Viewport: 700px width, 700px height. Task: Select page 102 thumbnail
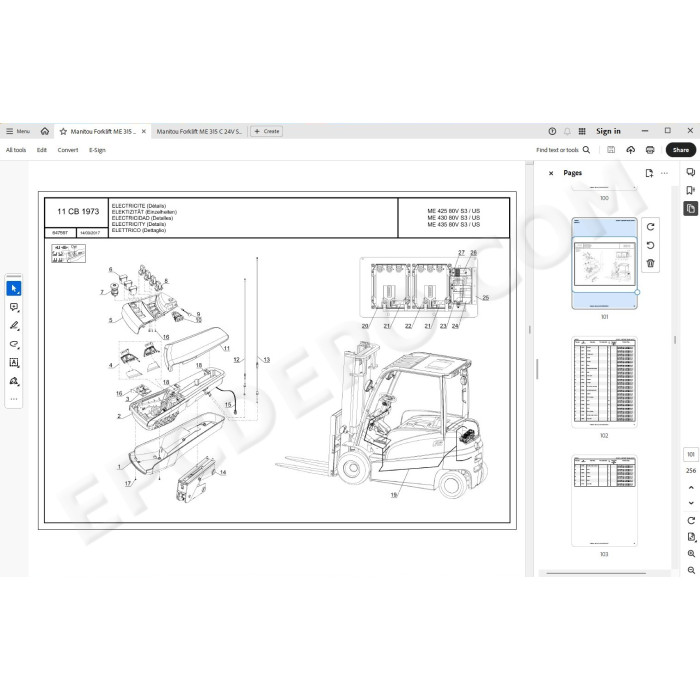coord(604,382)
